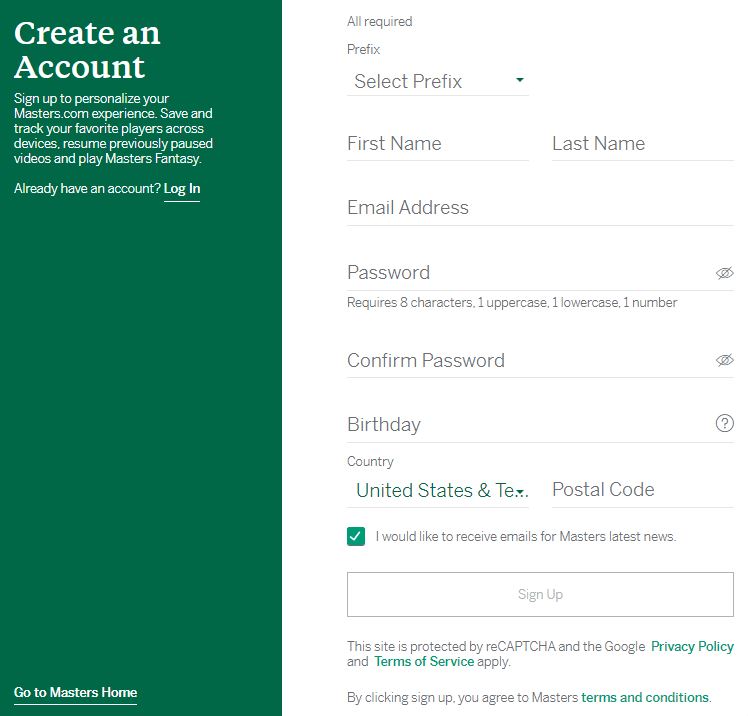748x716 pixels.
Task: Click the First Name input field
Action: pyautogui.click(x=437, y=144)
